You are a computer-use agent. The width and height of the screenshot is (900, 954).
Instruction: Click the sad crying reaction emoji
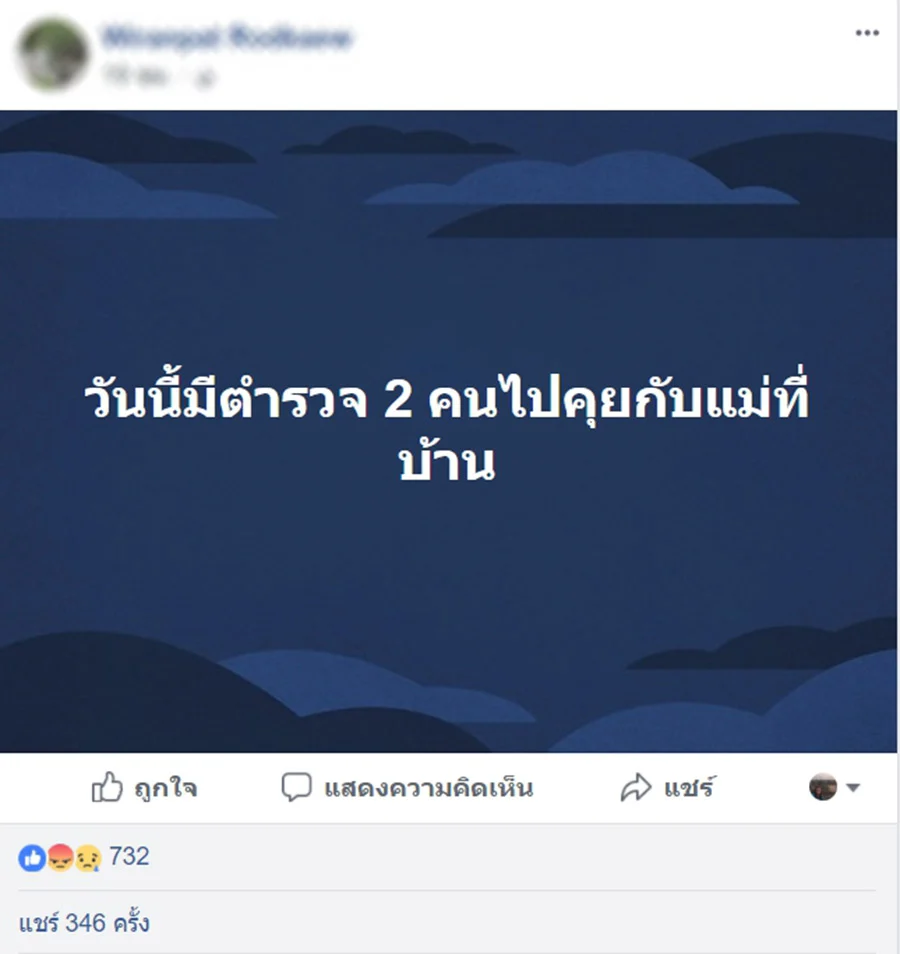(x=87, y=858)
